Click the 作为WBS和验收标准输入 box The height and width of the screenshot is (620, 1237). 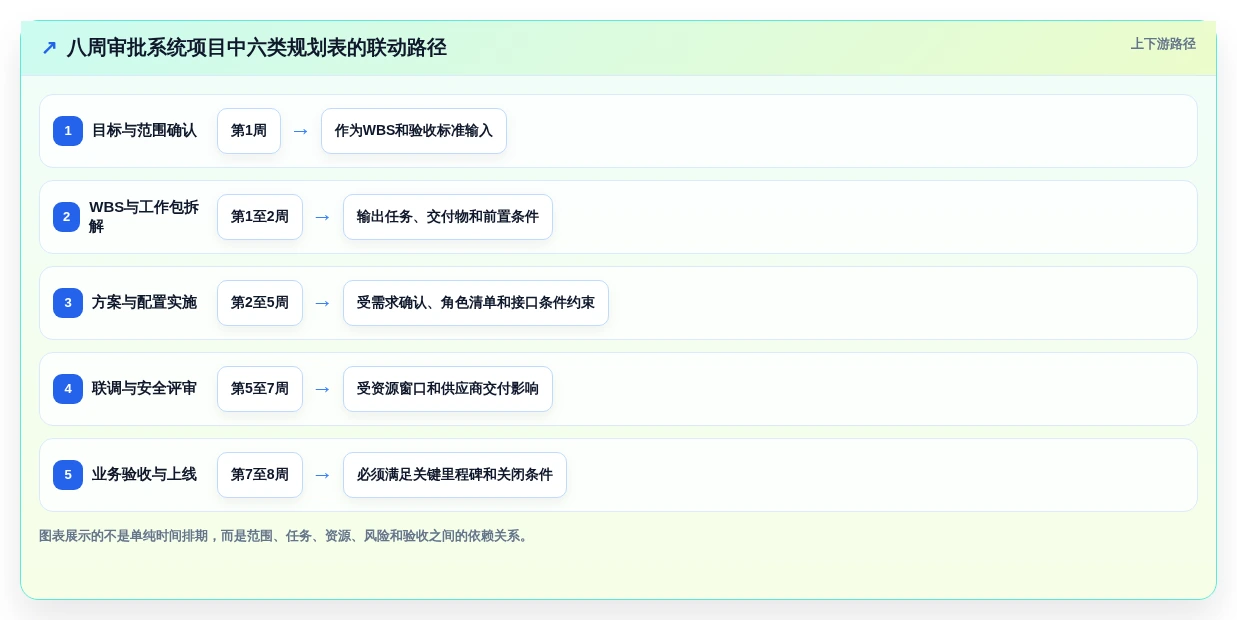pos(414,131)
